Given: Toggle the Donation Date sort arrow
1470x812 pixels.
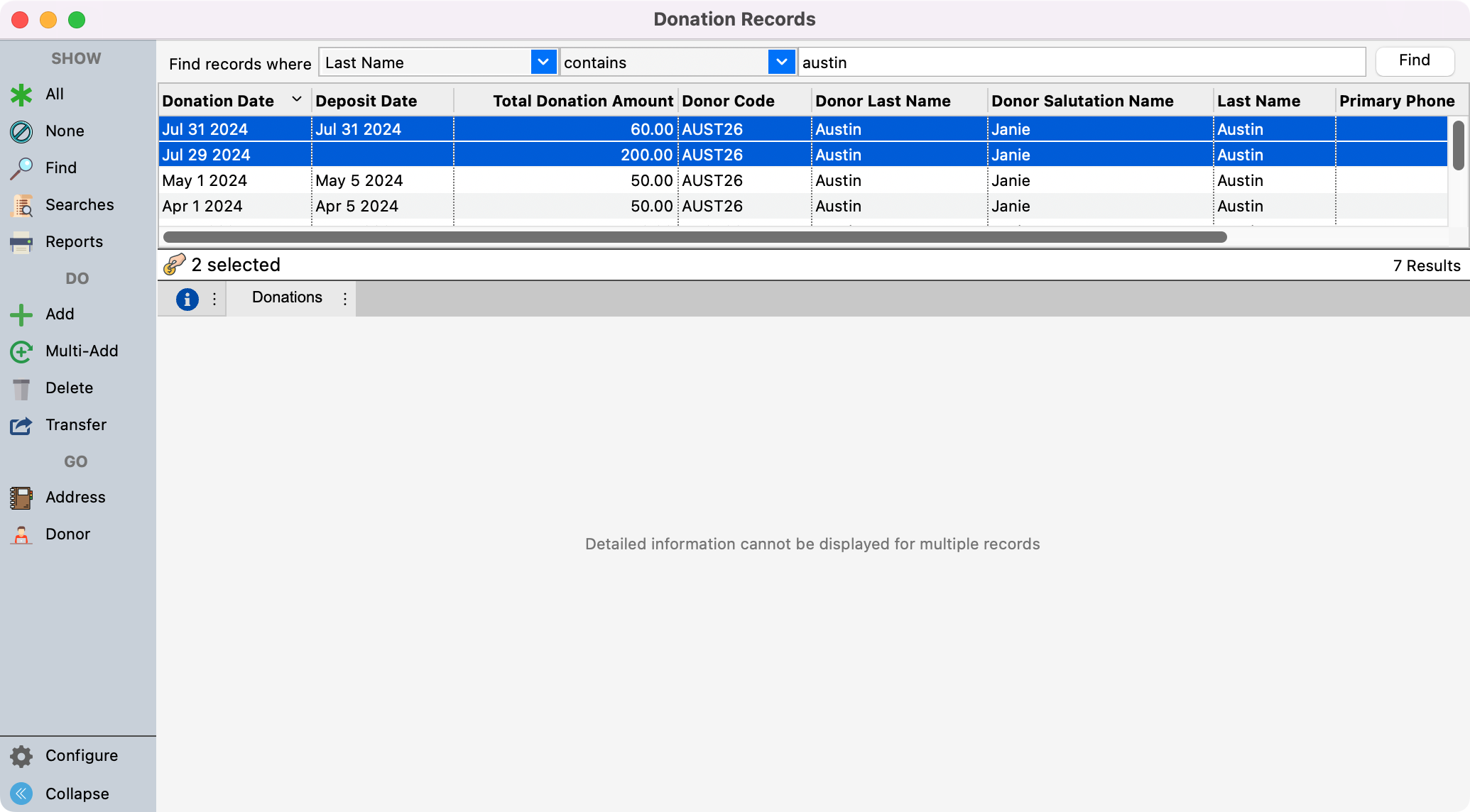Looking at the screenshot, I should [x=297, y=100].
